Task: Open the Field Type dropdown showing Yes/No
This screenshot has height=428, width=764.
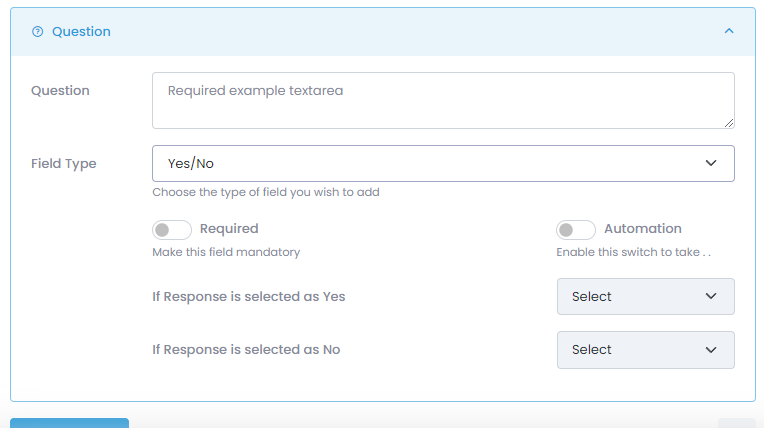Action: [442, 163]
